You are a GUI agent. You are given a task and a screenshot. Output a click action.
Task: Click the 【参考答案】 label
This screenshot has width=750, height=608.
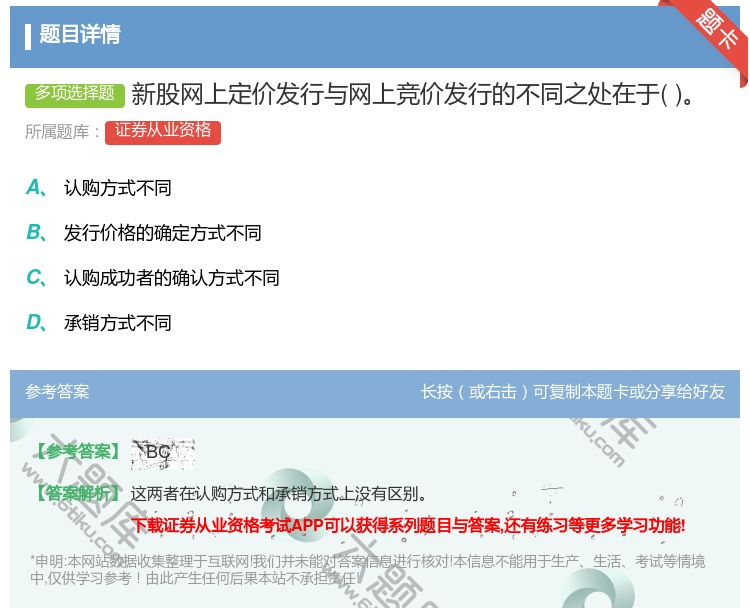(x=78, y=451)
